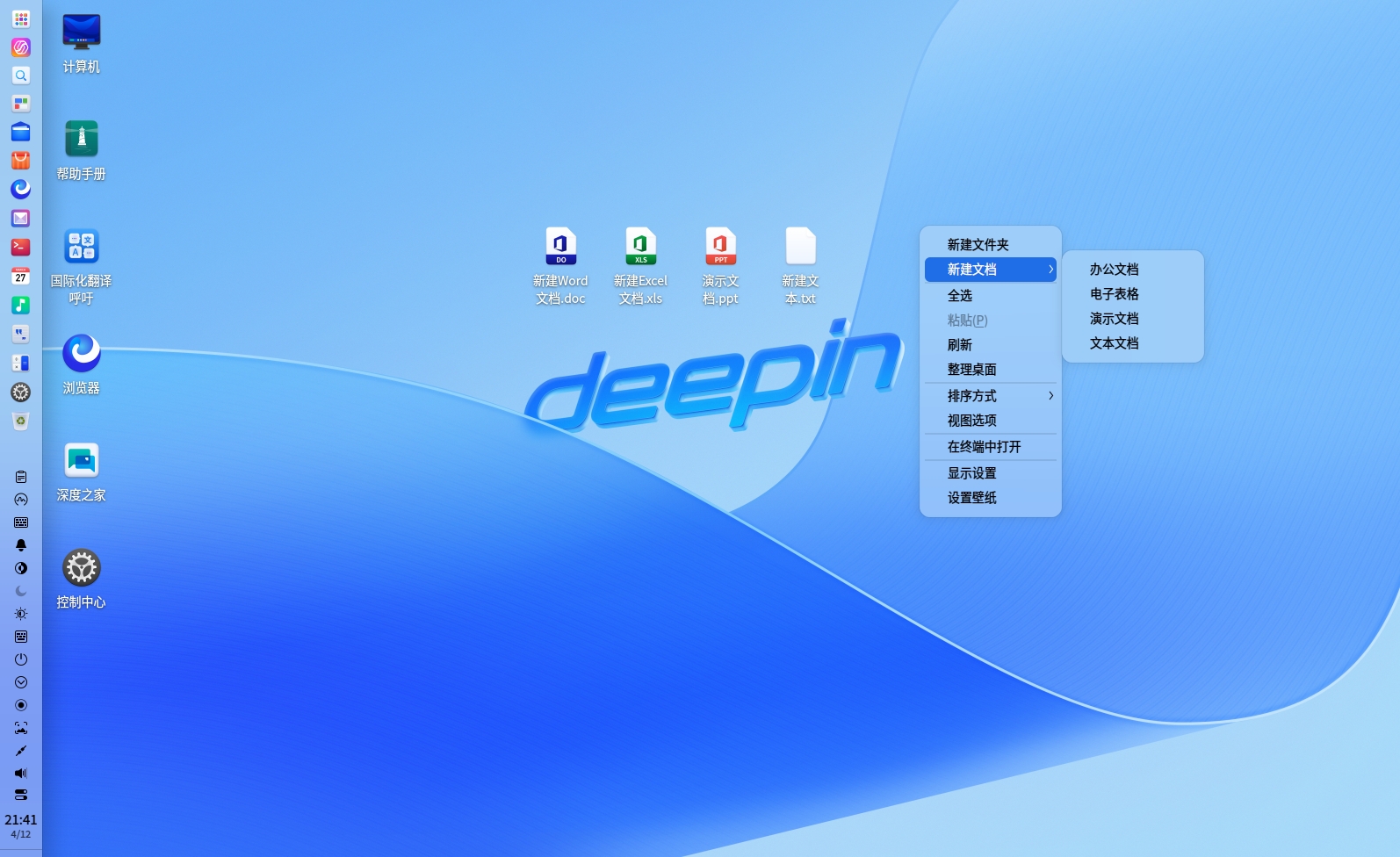This screenshot has height=857, width=1400.
Task: Choose 全选 in the context menu
Action: pos(991,296)
